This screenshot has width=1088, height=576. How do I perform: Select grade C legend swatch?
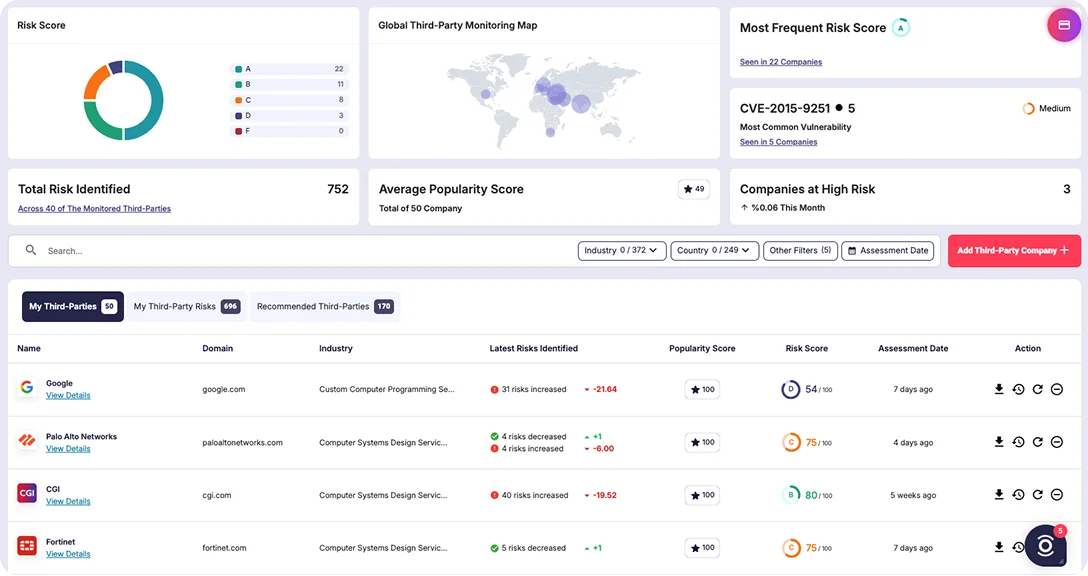click(238, 100)
